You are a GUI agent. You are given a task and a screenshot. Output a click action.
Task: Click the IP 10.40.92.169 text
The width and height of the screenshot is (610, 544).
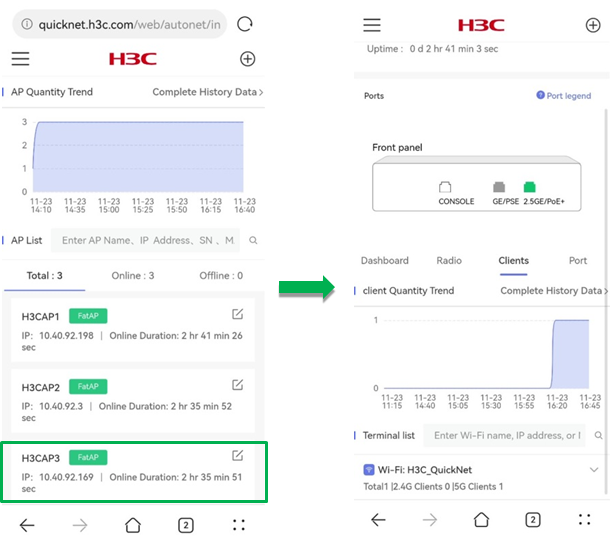[58, 477]
